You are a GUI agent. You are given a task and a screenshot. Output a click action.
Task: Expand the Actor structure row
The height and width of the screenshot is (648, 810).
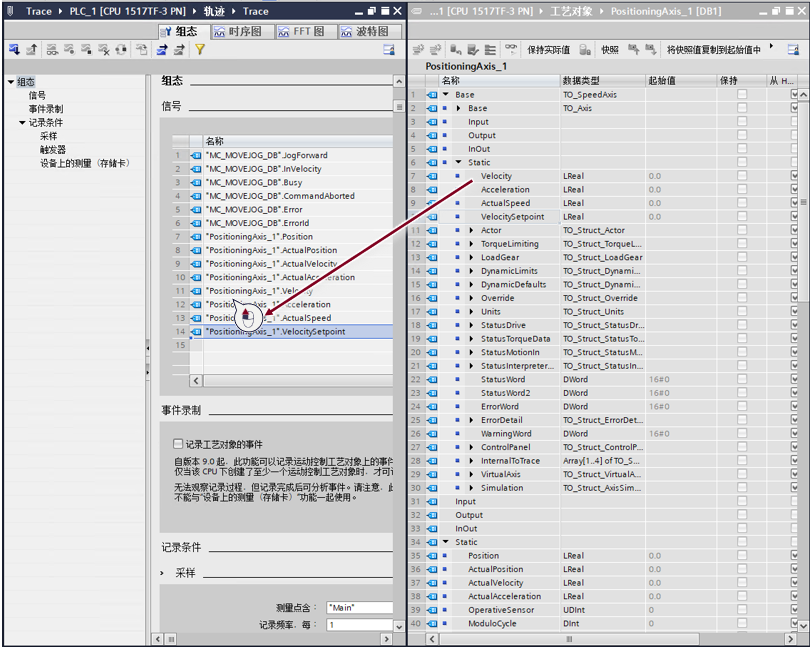click(471, 230)
